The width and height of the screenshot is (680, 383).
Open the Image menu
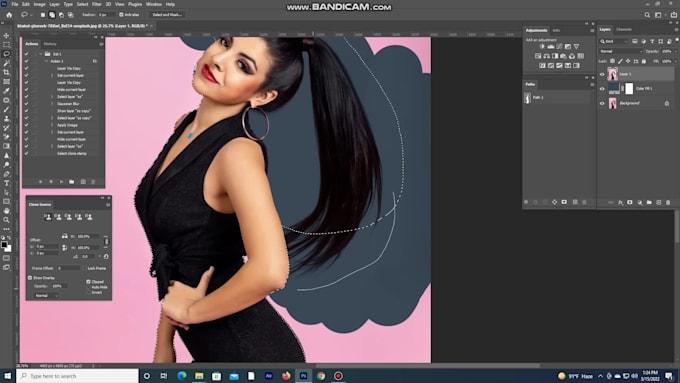click(39, 4)
